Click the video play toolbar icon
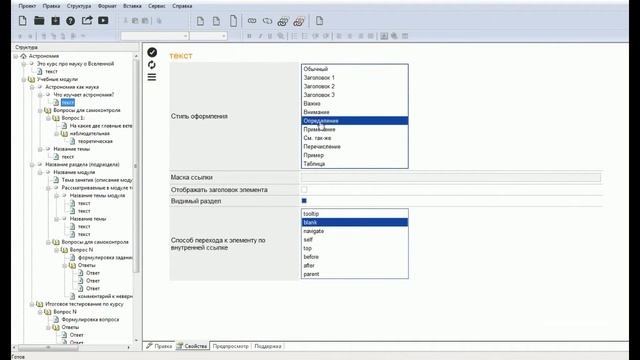The image size is (640, 360). [103, 20]
